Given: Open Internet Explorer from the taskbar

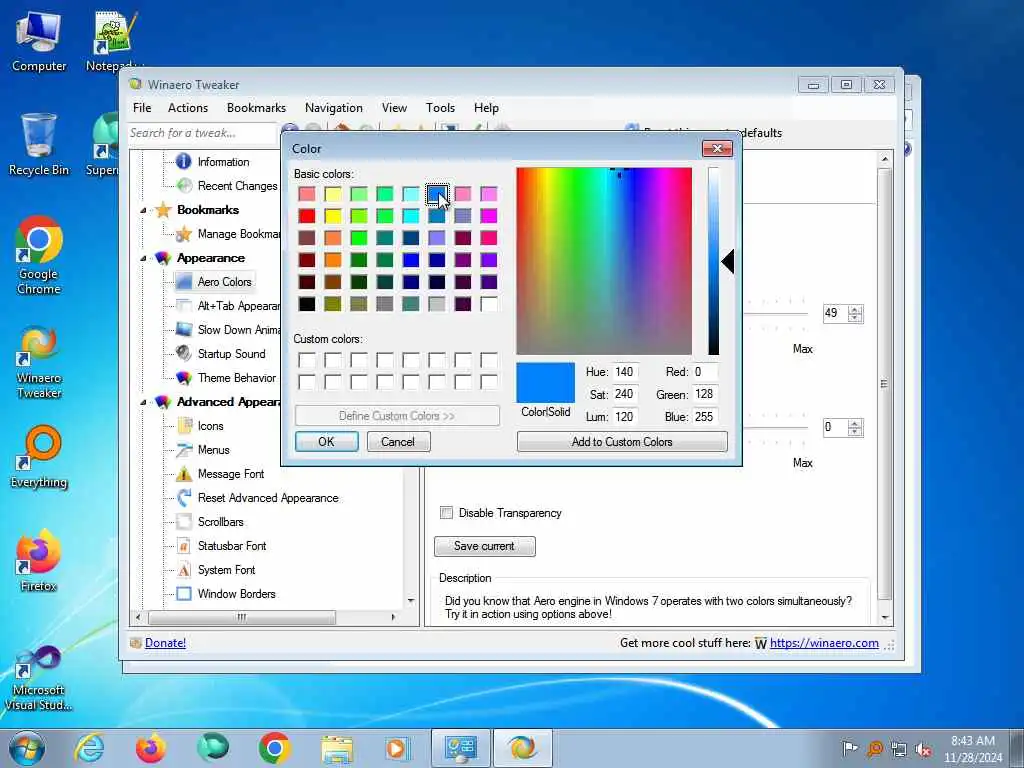Looking at the screenshot, I should [x=89, y=748].
